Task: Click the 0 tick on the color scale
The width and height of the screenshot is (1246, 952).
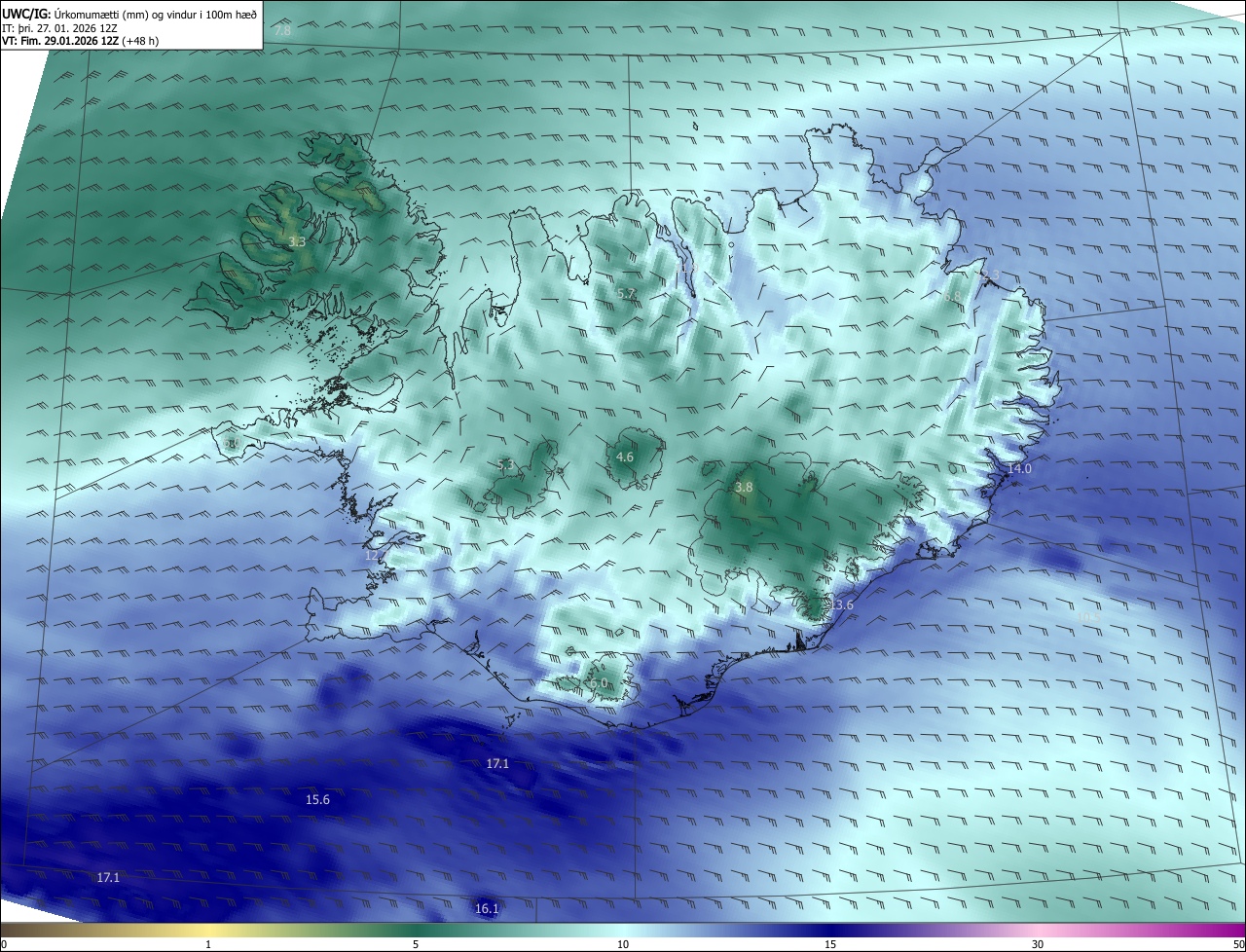Action: [x=4, y=944]
